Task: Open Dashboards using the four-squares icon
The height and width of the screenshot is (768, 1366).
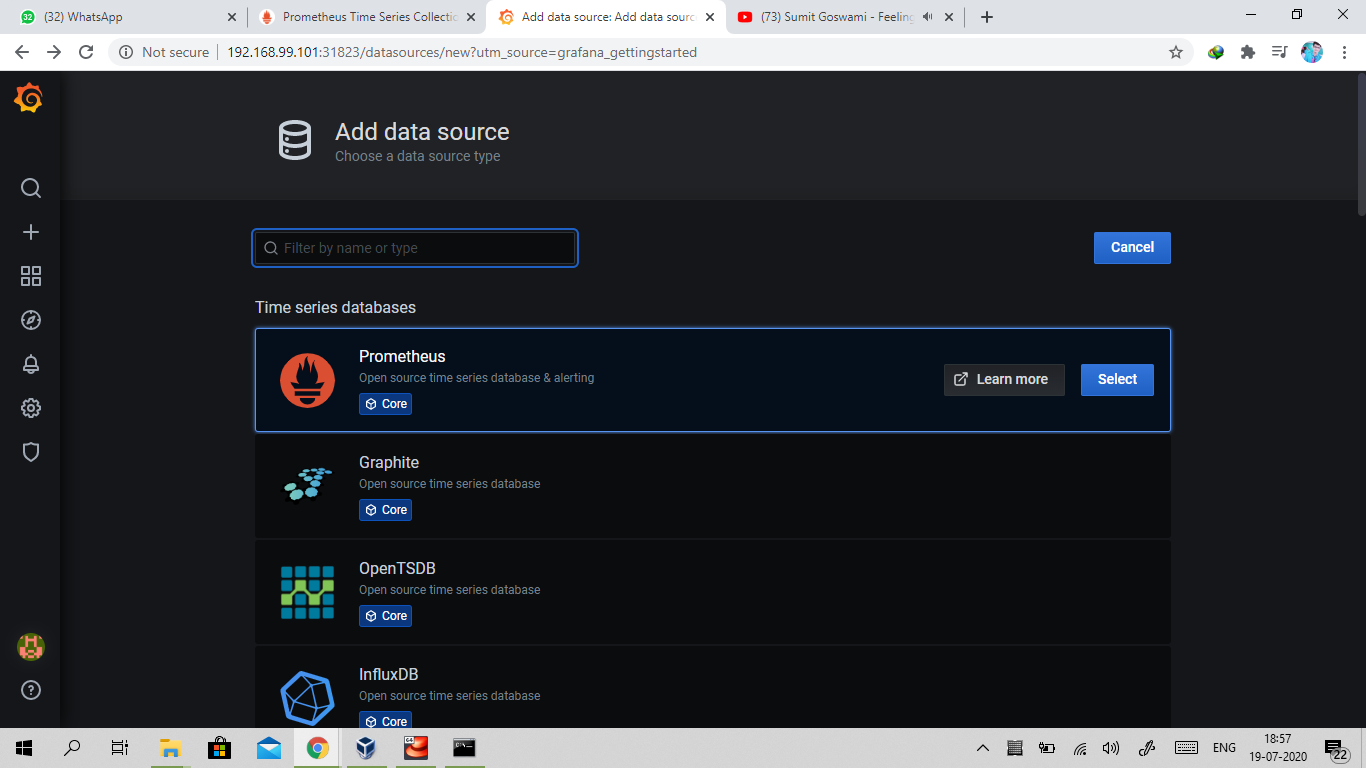Action: pos(30,276)
